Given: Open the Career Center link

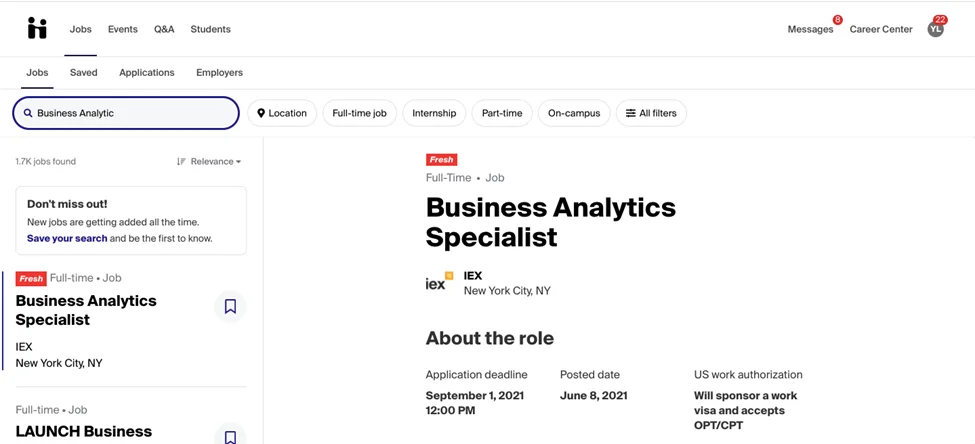Looking at the screenshot, I should pos(881,29).
